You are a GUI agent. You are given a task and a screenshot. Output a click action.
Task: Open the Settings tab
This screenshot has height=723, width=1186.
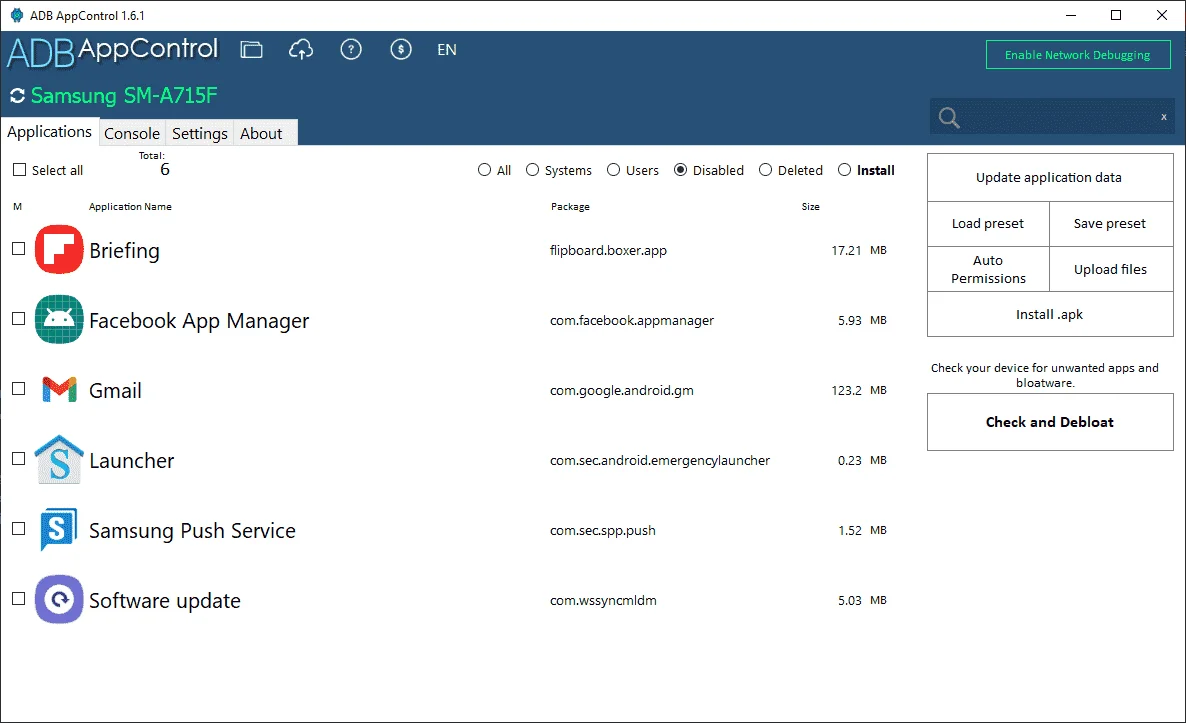(200, 133)
